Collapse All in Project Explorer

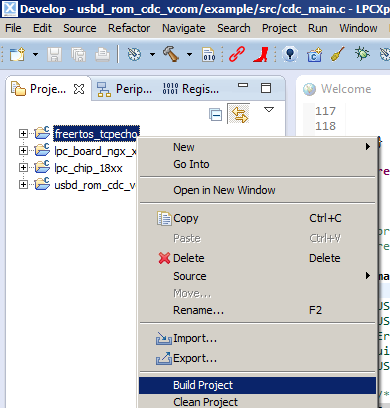[x=215, y=115]
